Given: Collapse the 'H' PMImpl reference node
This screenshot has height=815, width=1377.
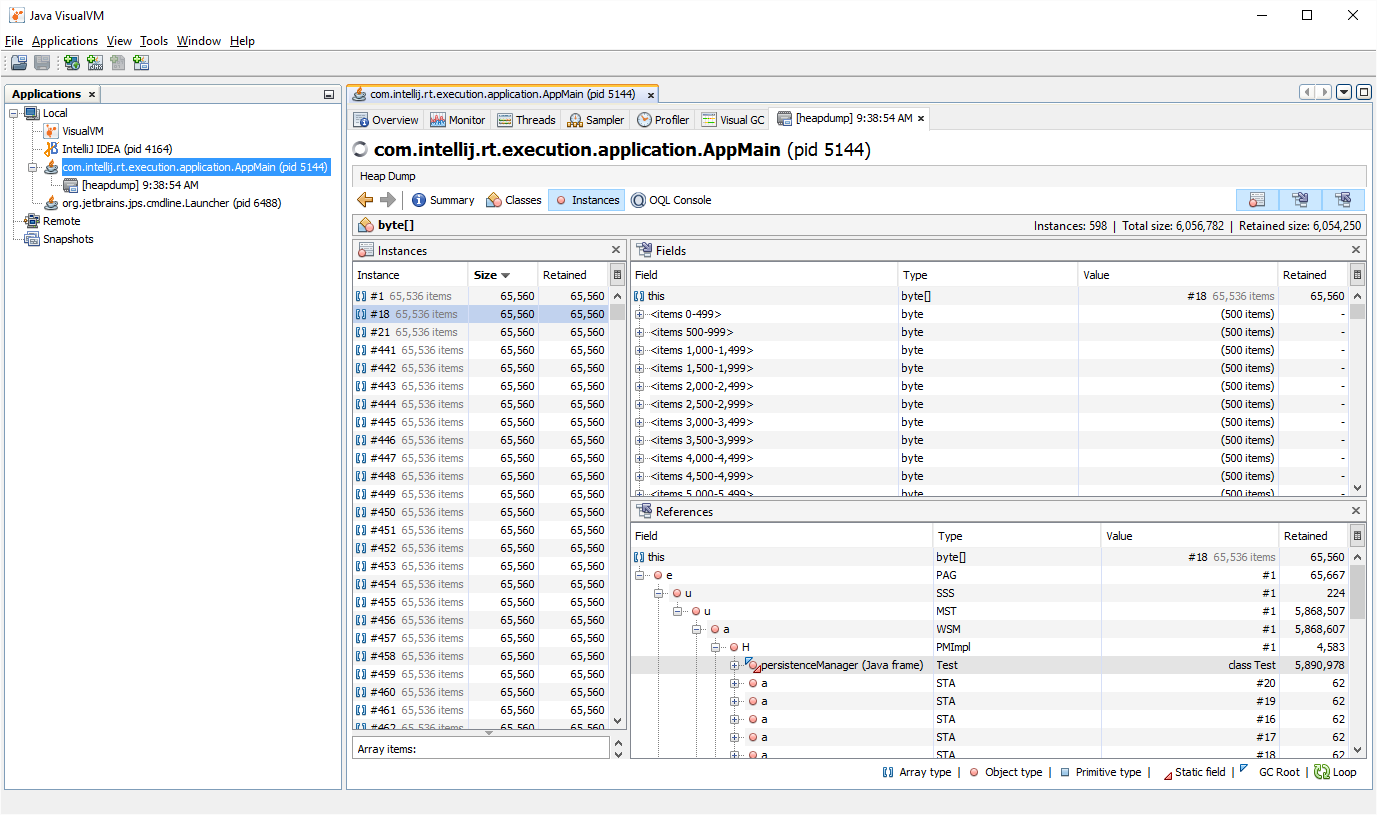Looking at the screenshot, I should [x=716, y=647].
